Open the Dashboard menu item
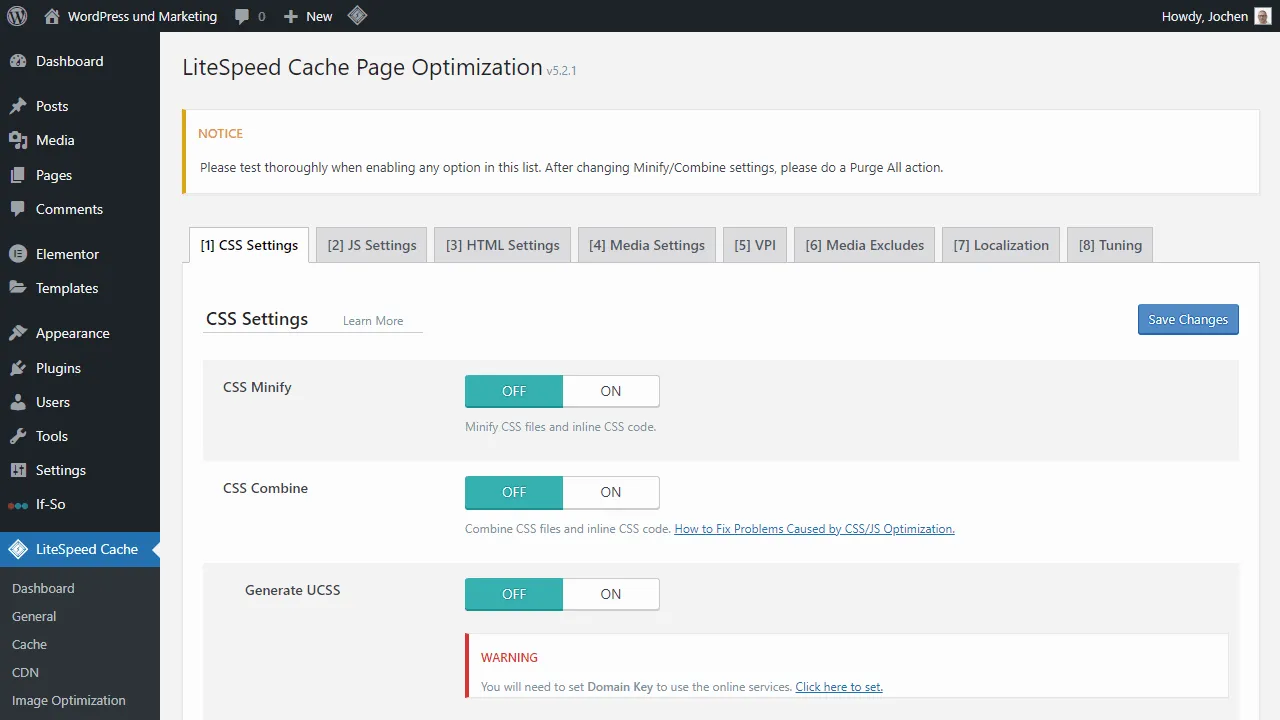The width and height of the screenshot is (1280, 720). 70,61
